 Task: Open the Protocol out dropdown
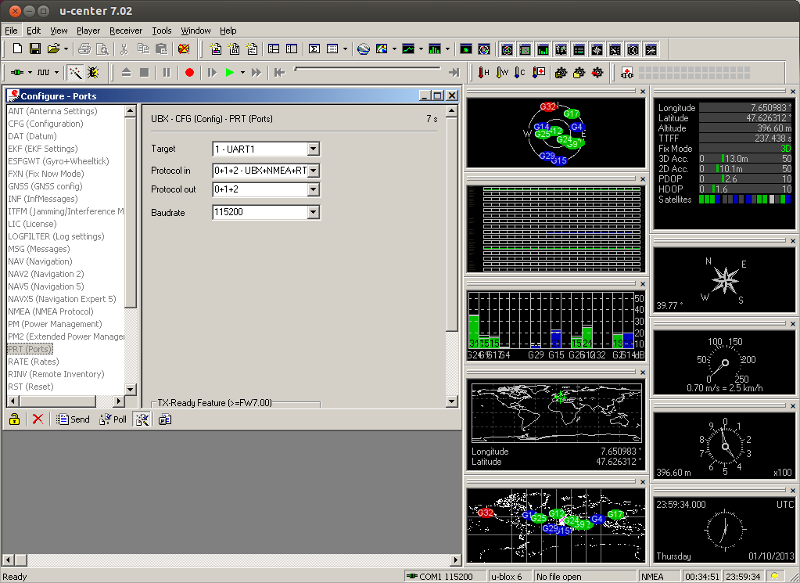[x=313, y=190]
